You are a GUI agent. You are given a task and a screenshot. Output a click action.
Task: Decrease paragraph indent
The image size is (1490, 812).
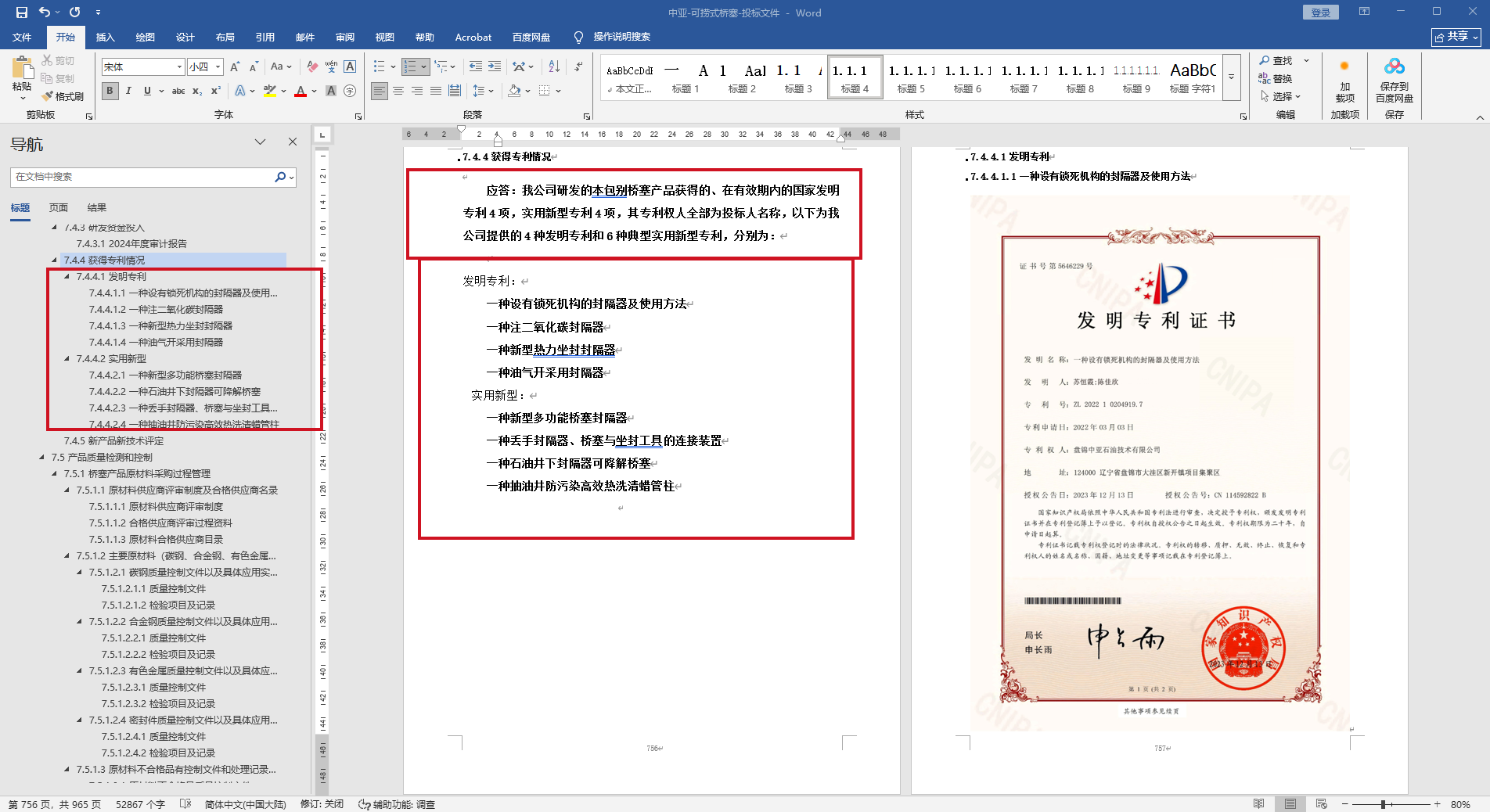click(476, 67)
